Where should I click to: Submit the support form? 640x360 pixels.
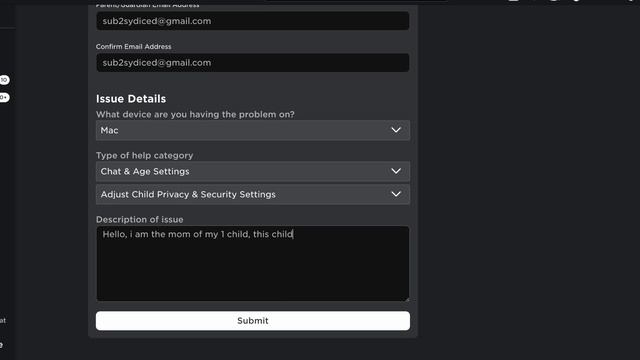(253, 321)
